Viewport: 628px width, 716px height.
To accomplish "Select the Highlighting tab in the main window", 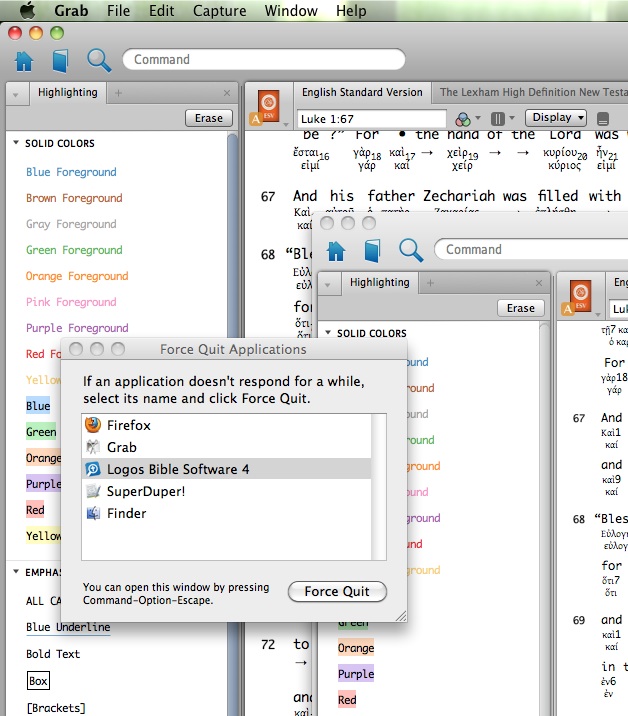I will coord(68,92).
